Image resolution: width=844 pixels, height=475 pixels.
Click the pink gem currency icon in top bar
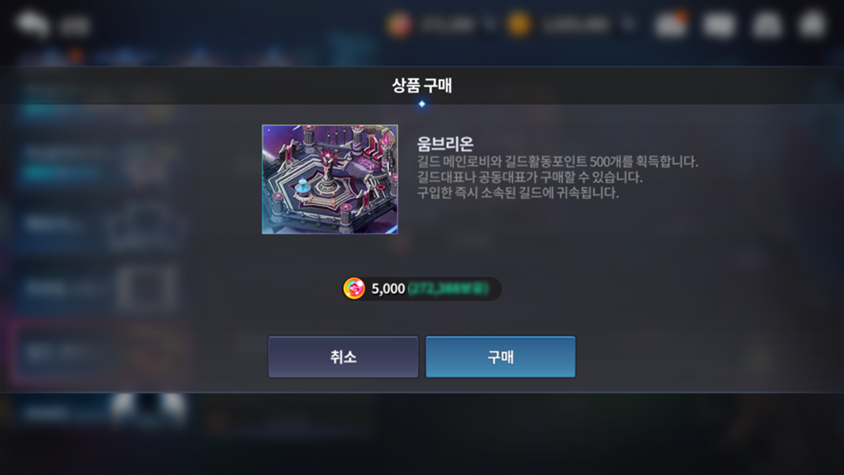pyautogui.click(x=399, y=24)
